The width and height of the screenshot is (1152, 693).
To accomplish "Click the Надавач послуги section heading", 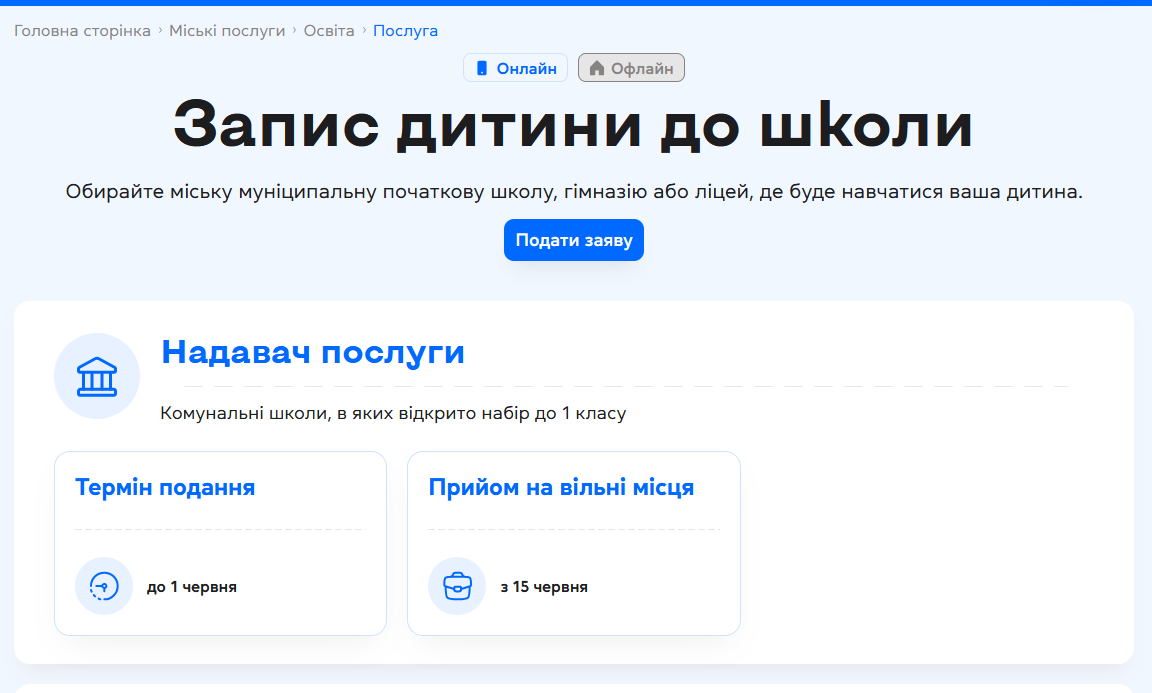I will 314,352.
